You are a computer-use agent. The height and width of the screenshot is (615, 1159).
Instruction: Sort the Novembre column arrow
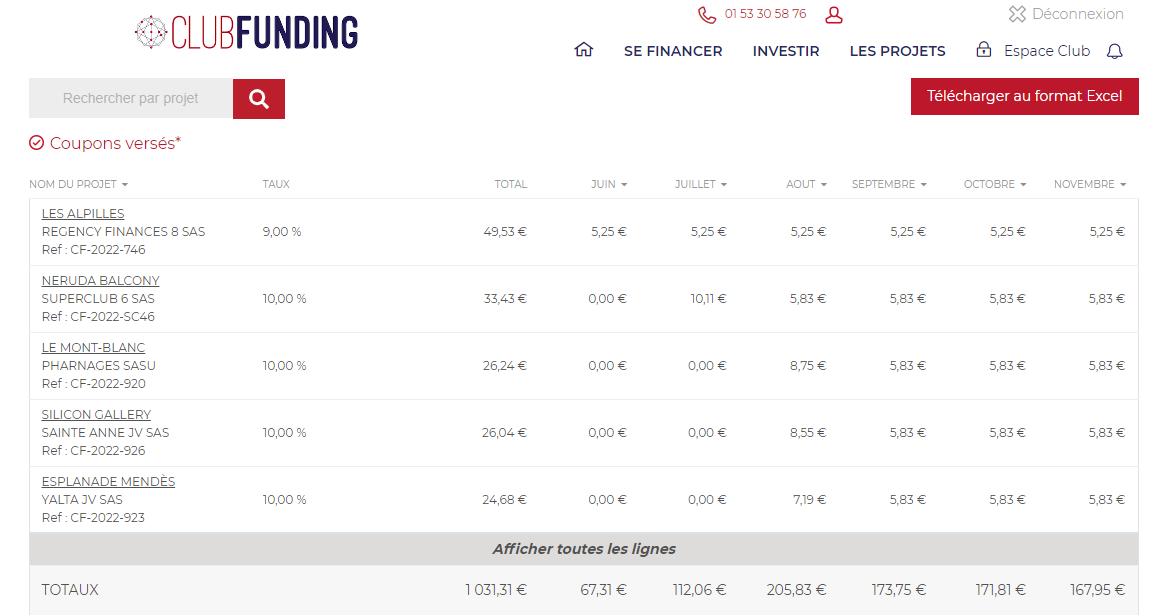point(1123,185)
